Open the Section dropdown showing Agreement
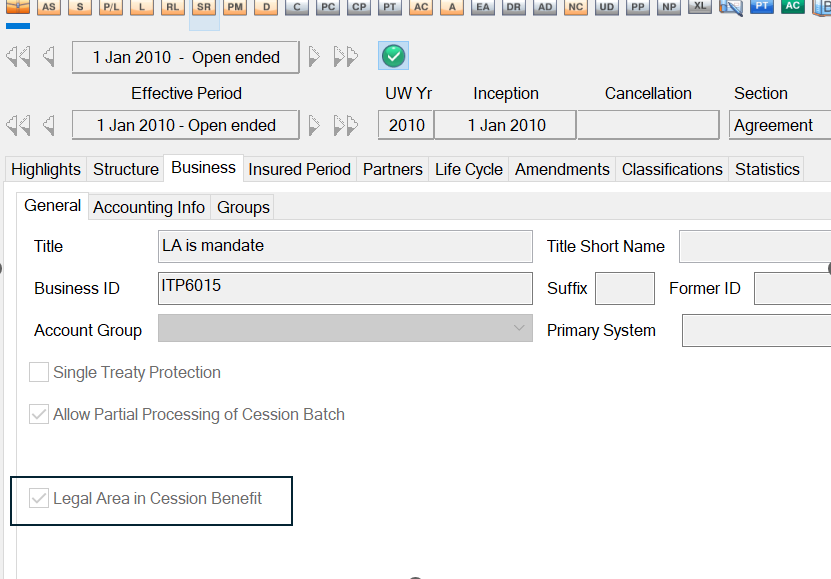 (x=779, y=125)
